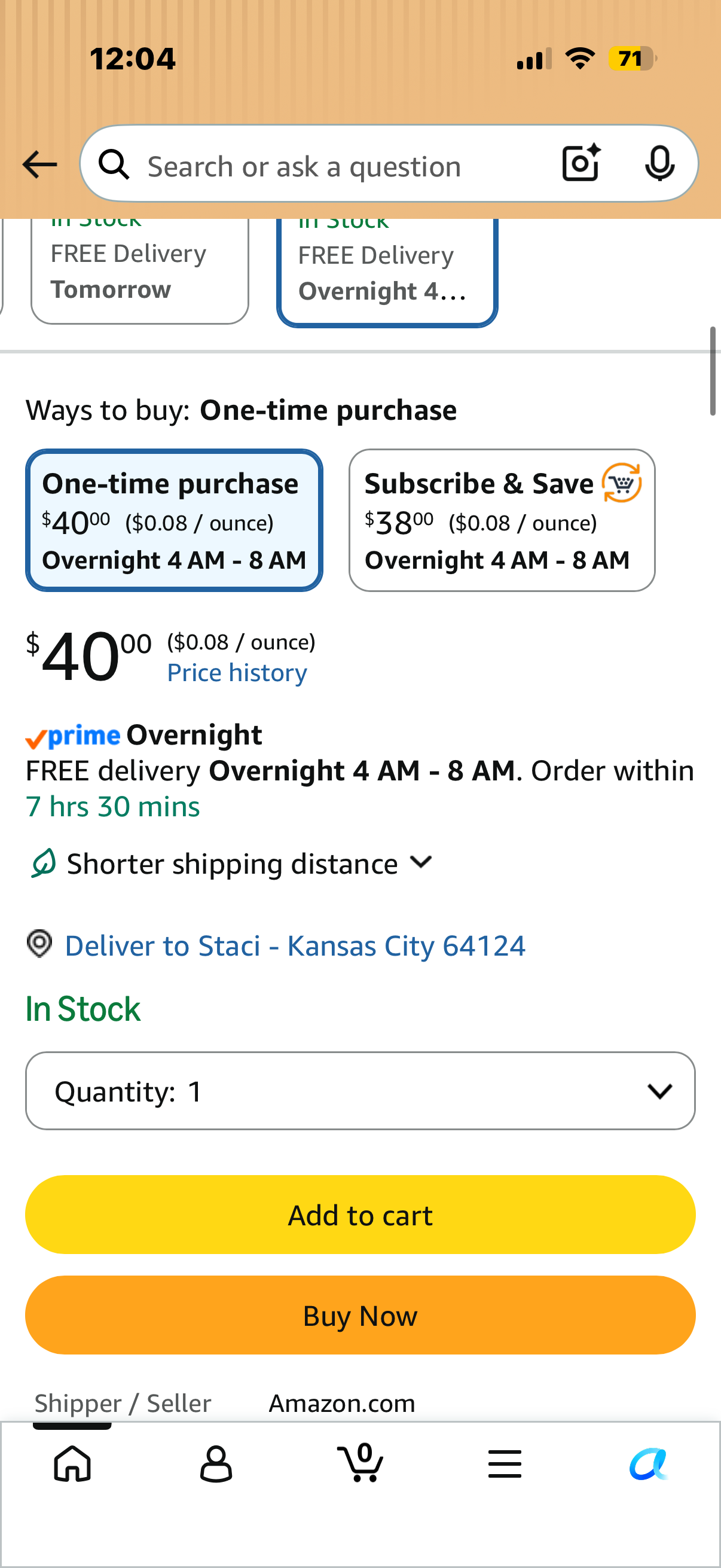The image size is (721, 1568).
Task: Open the shopping cart icon
Action: [x=360, y=1462]
